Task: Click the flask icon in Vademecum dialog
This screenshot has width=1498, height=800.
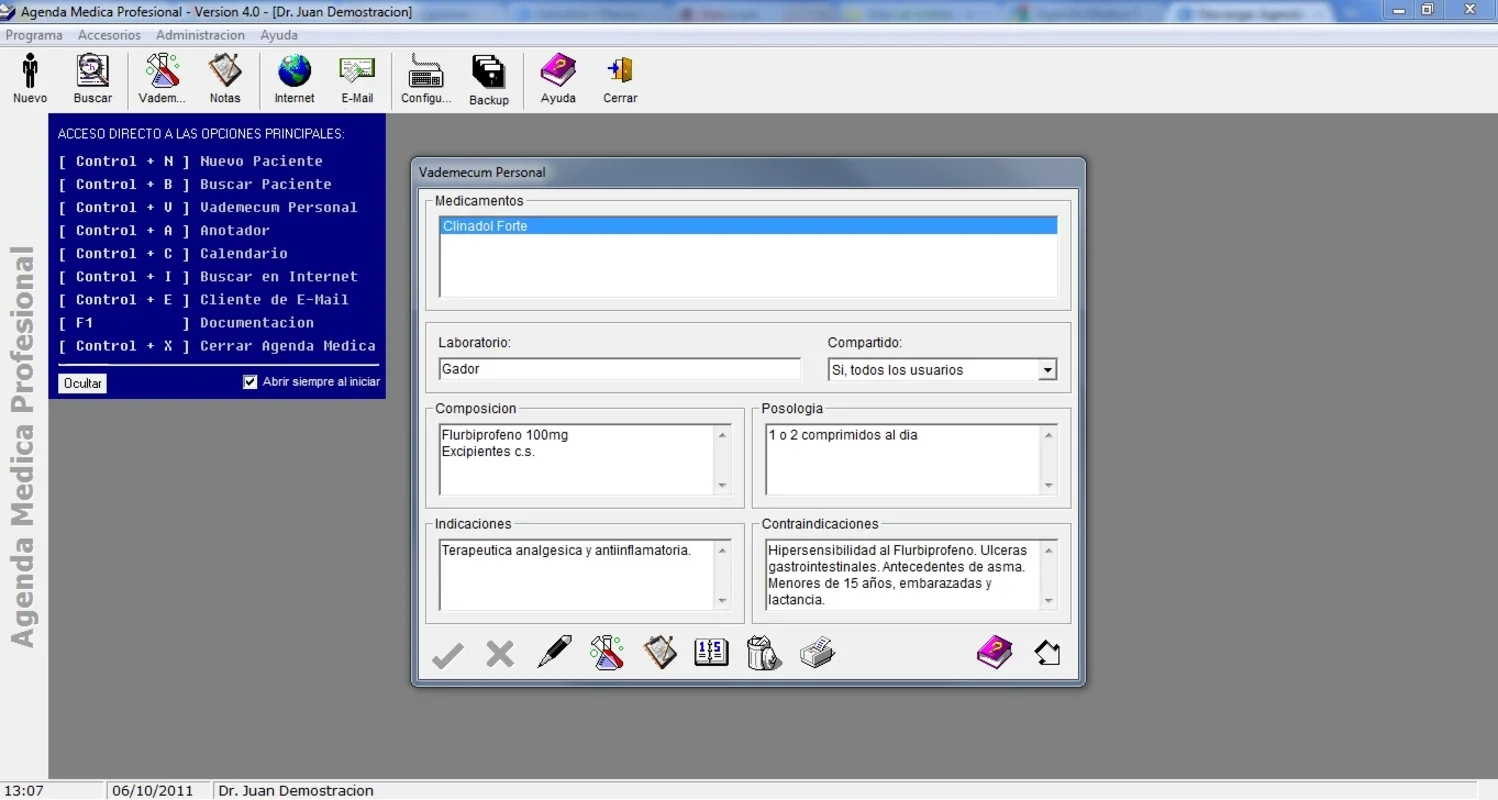Action: point(607,653)
